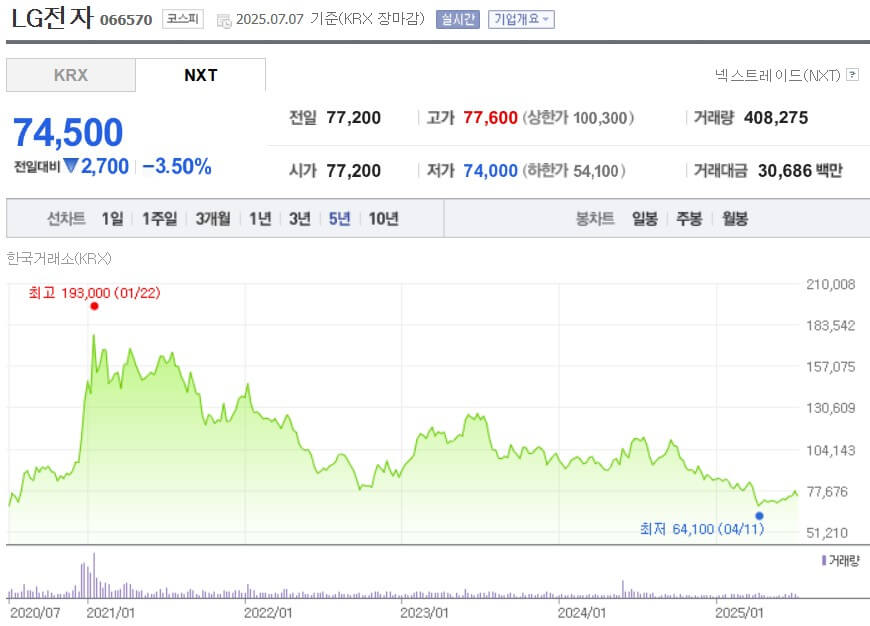Click the red 최고 price marker dot
Screen dimensions: 870x626
(x=94, y=307)
